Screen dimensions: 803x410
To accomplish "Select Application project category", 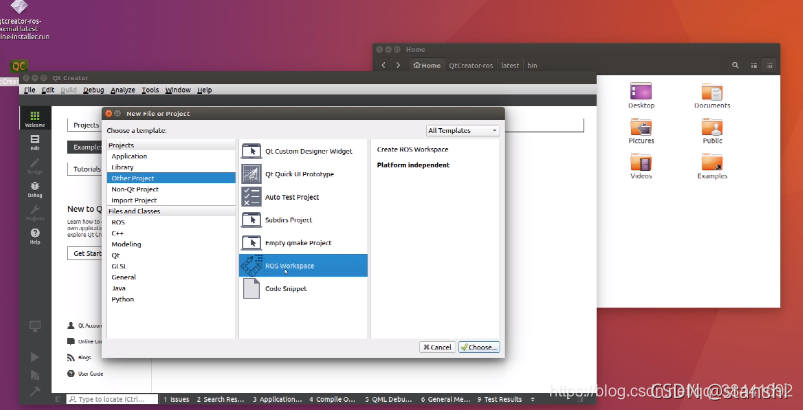I will (x=171, y=156).
